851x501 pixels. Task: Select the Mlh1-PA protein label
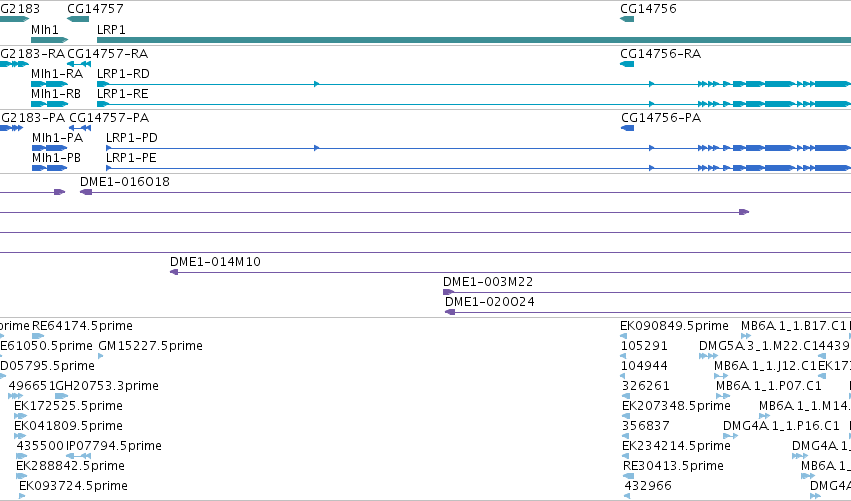[58, 138]
